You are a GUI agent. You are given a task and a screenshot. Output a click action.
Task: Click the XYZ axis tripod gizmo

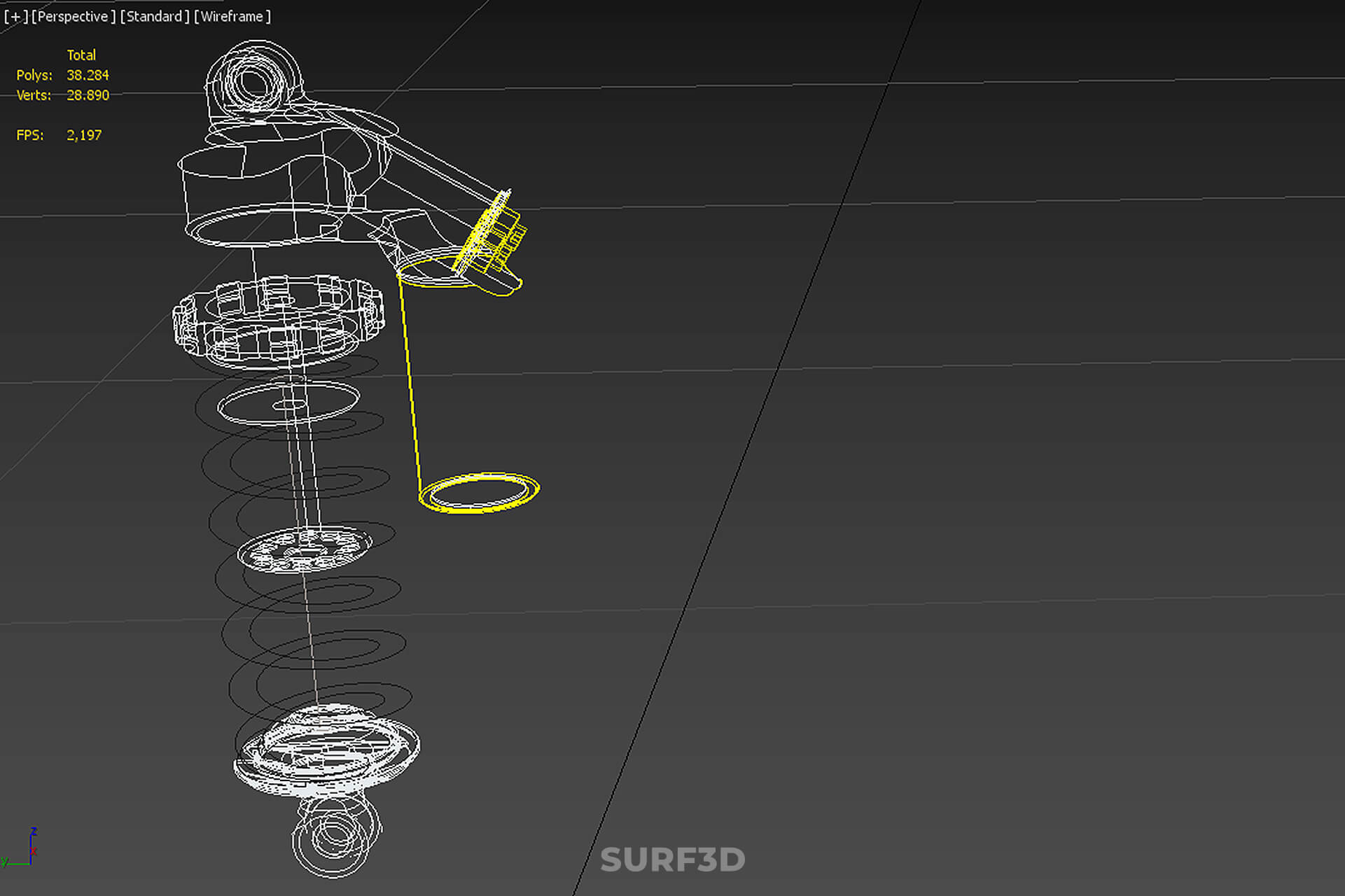click(x=20, y=848)
